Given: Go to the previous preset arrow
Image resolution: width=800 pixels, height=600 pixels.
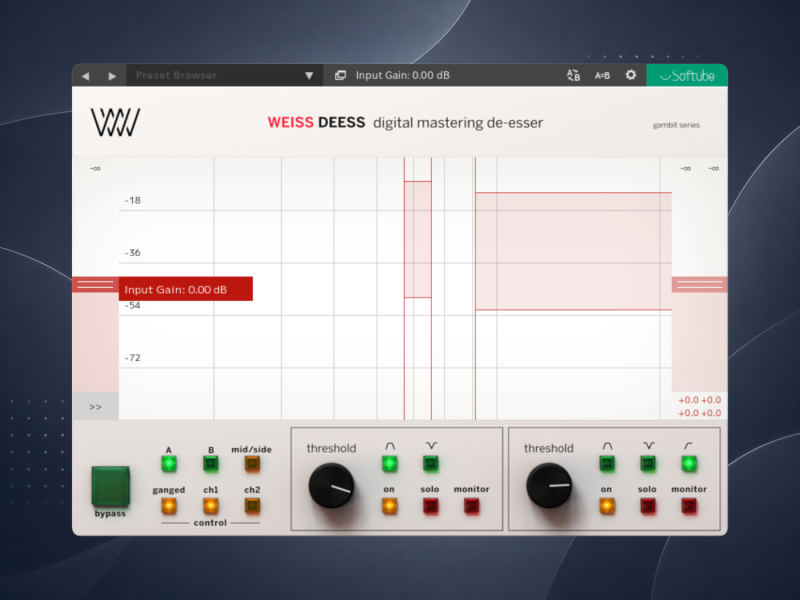Looking at the screenshot, I should tap(85, 76).
